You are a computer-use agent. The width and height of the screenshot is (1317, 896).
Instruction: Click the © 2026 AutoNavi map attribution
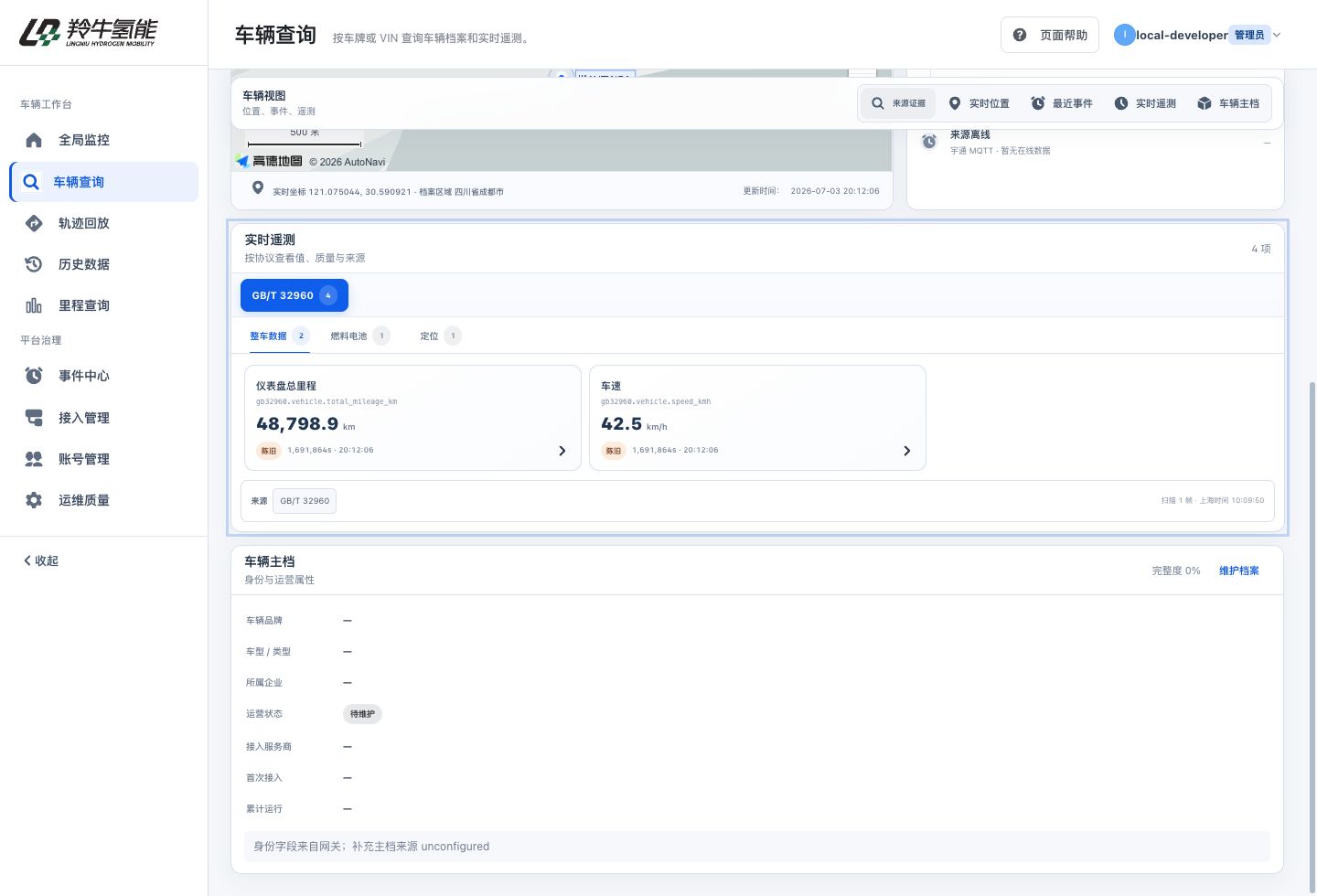point(348,162)
